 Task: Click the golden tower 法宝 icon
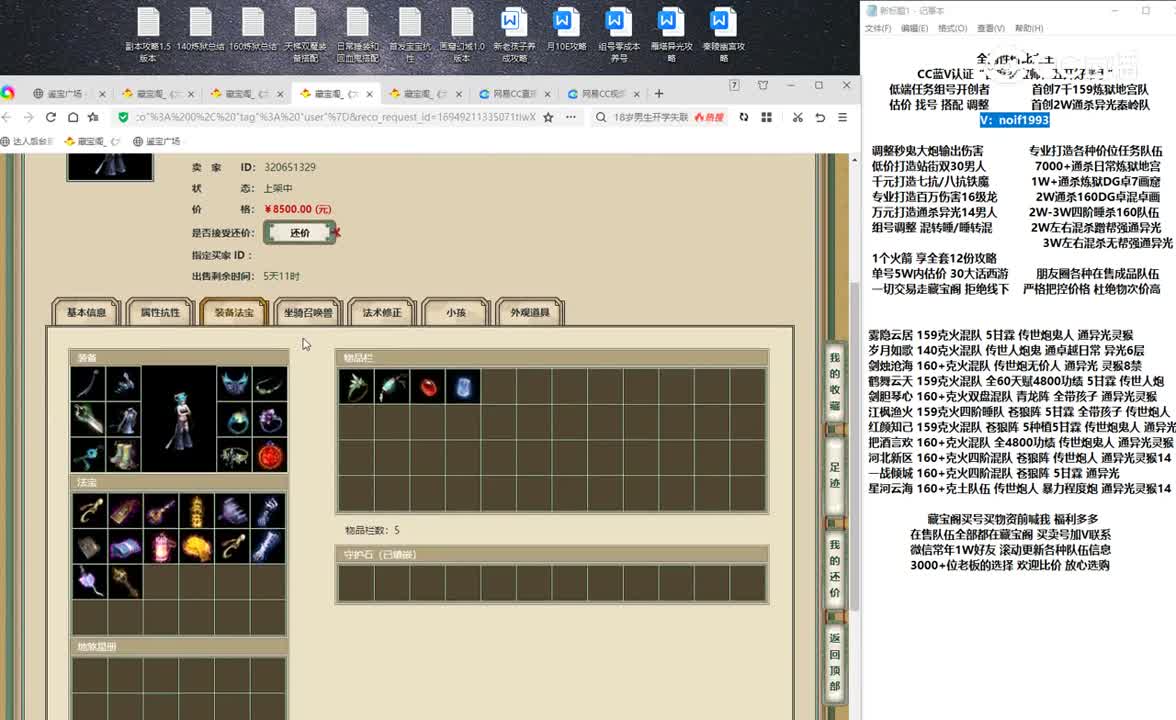click(196, 511)
